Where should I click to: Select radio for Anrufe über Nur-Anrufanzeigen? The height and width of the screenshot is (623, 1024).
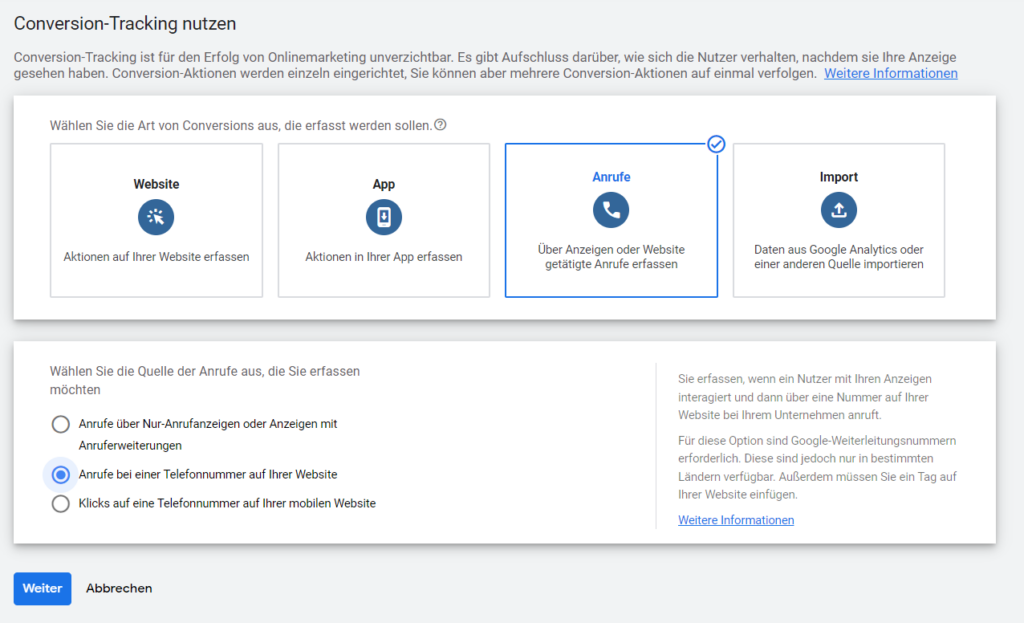(61, 424)
